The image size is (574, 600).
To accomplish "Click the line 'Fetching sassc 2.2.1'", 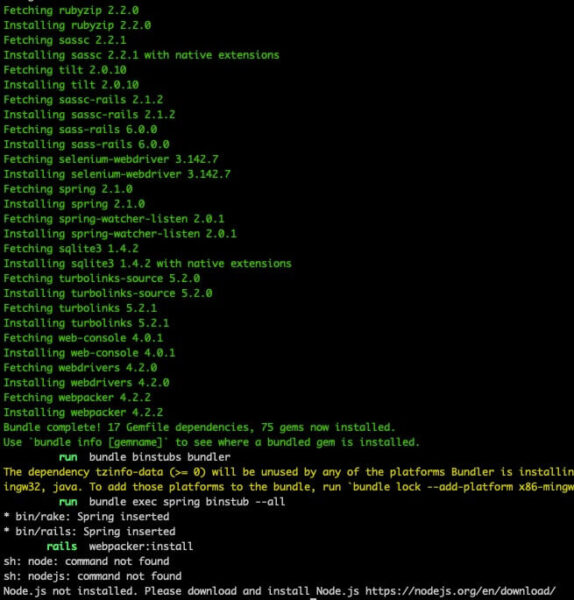I will click(65, 40).
